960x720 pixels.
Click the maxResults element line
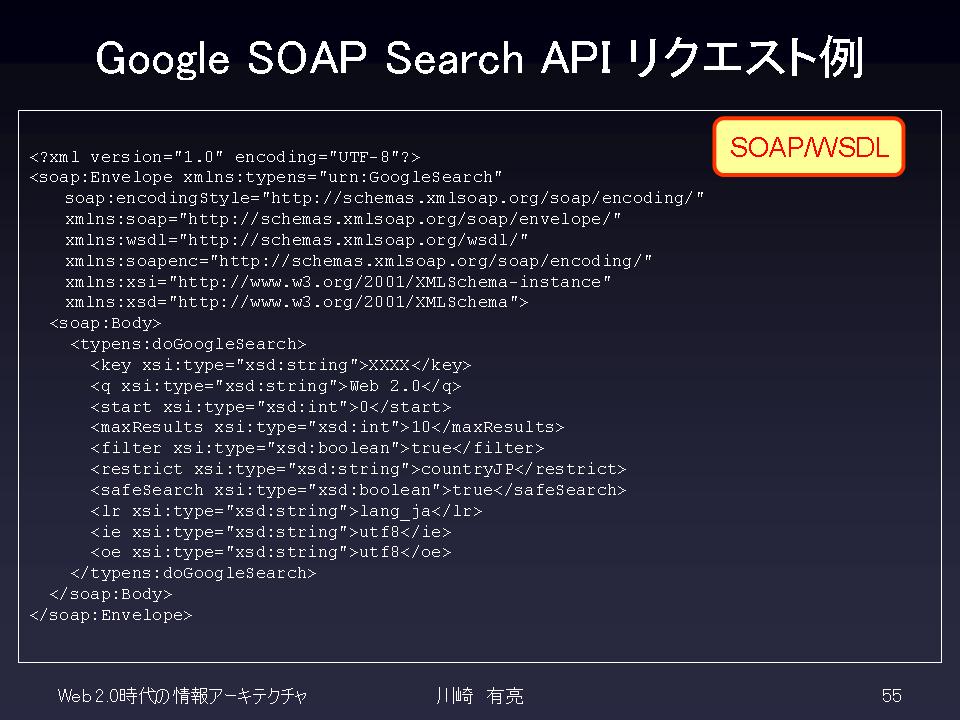pos(328,427)
